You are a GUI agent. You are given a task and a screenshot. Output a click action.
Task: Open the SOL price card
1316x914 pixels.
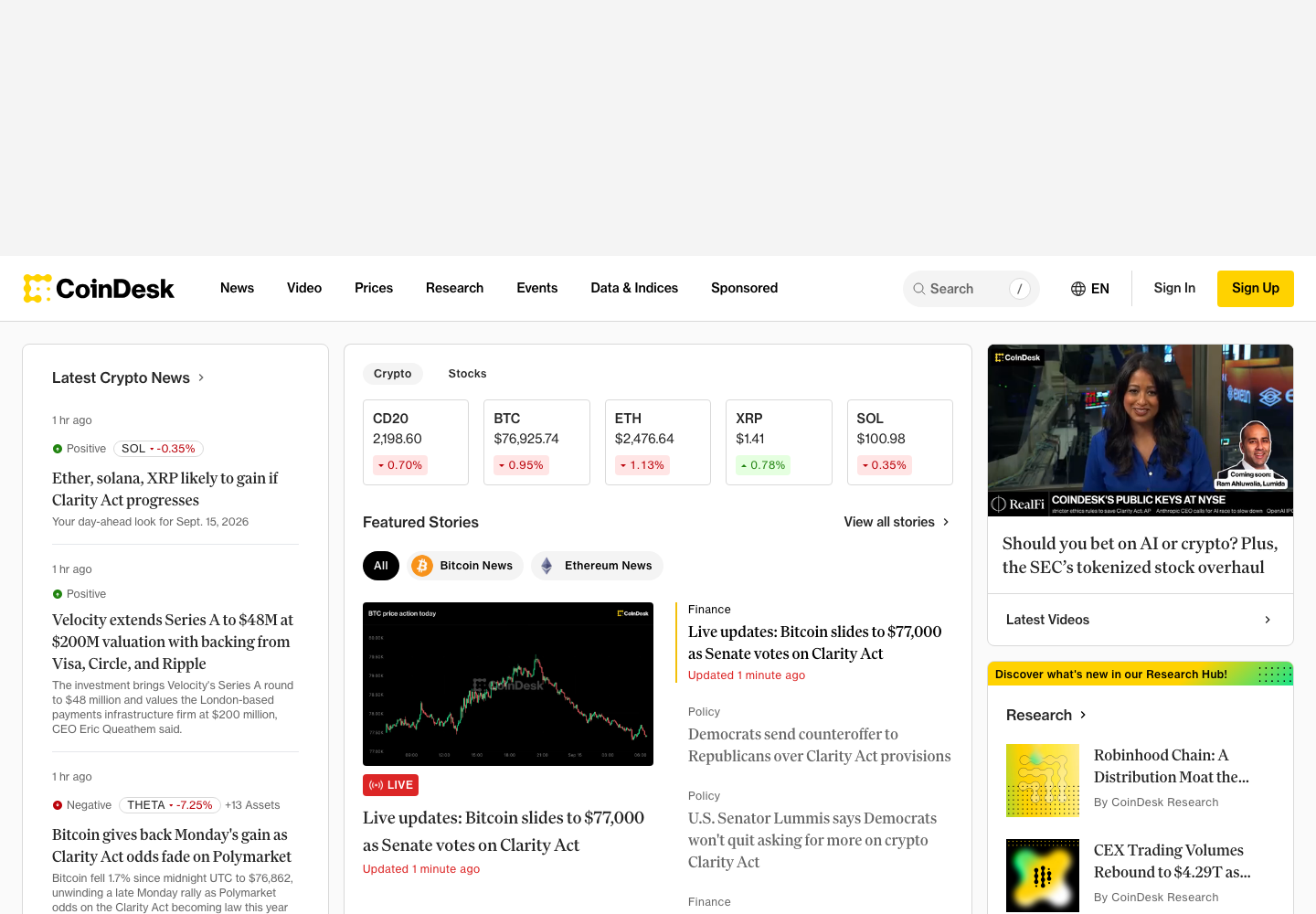(900, 442)
